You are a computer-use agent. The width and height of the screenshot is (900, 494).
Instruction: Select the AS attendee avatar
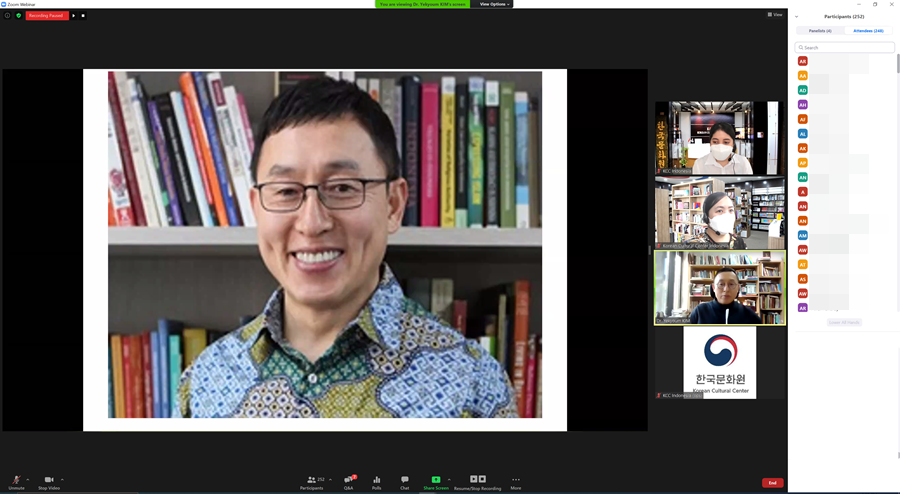pyautogui.click(x=802, y=279)
